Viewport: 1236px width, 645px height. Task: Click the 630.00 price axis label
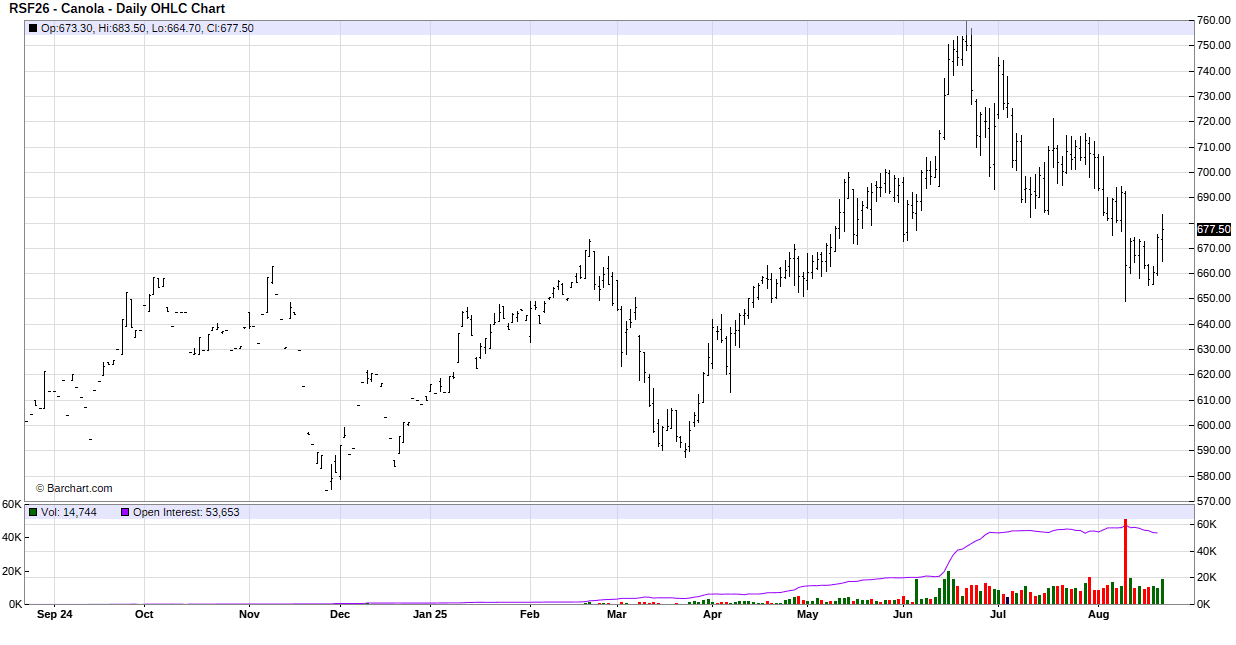tap(1213, 349)
